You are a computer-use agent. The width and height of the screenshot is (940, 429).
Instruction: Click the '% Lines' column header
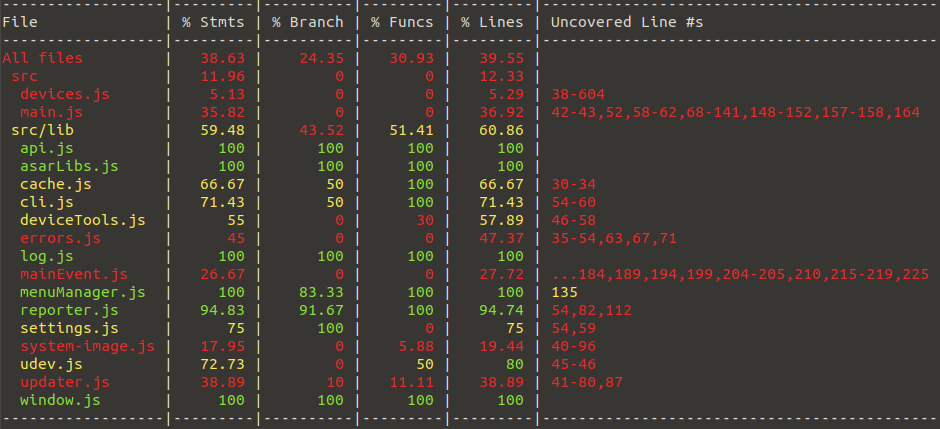click(x=492, y=22)
